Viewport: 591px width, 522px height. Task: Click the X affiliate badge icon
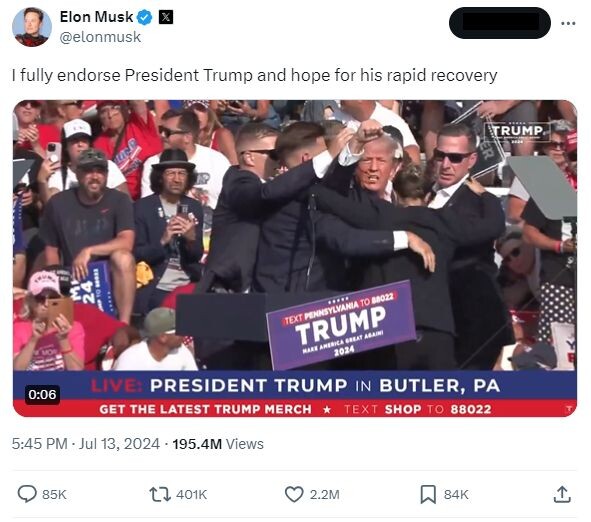pos(166,17)
